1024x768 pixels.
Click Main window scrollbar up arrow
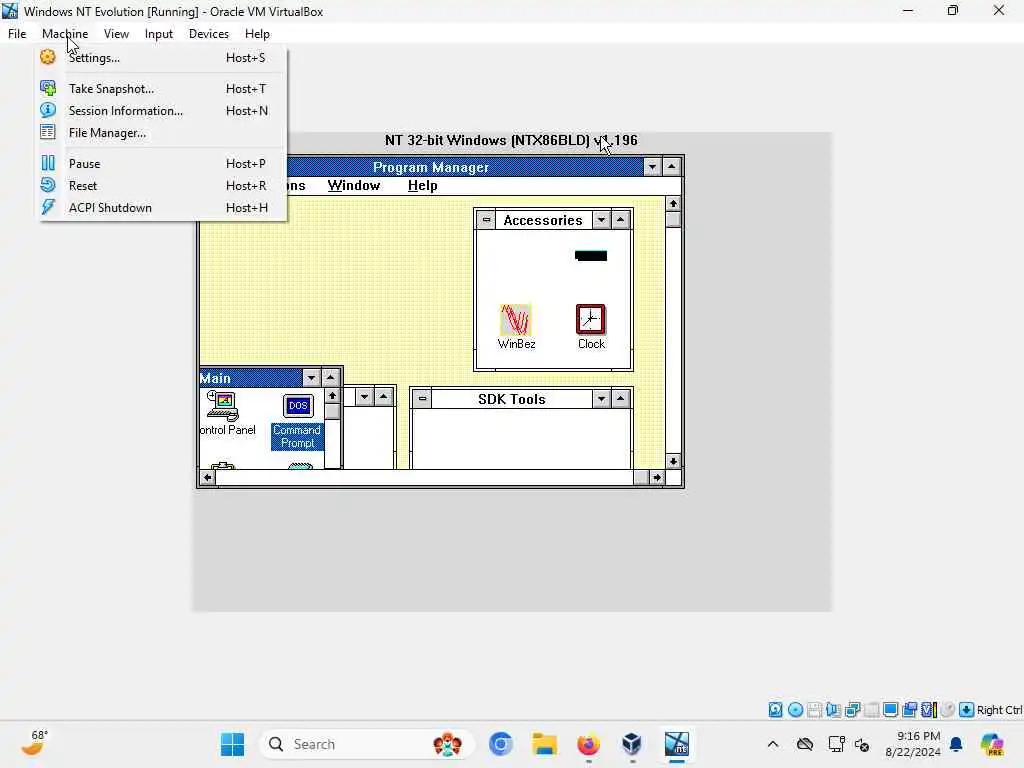(332, 396)
